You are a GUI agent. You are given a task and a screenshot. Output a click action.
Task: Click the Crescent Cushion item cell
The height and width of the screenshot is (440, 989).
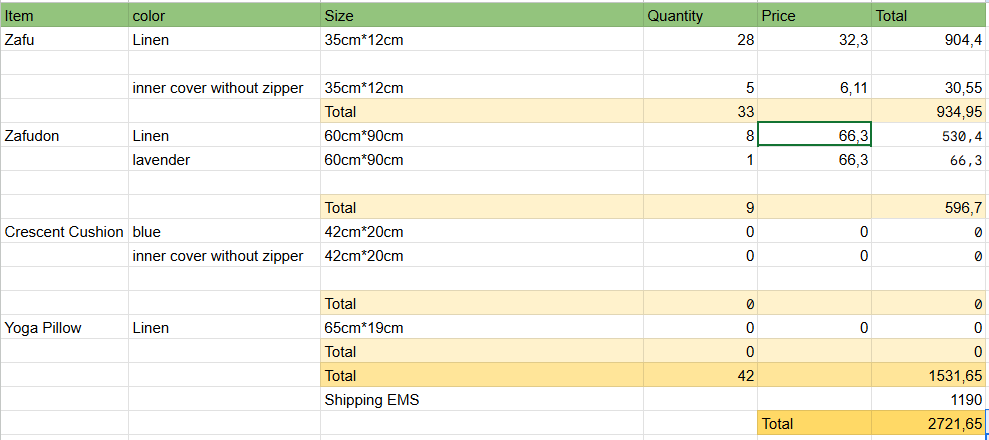pyautogui.click(x=64, y=231)
